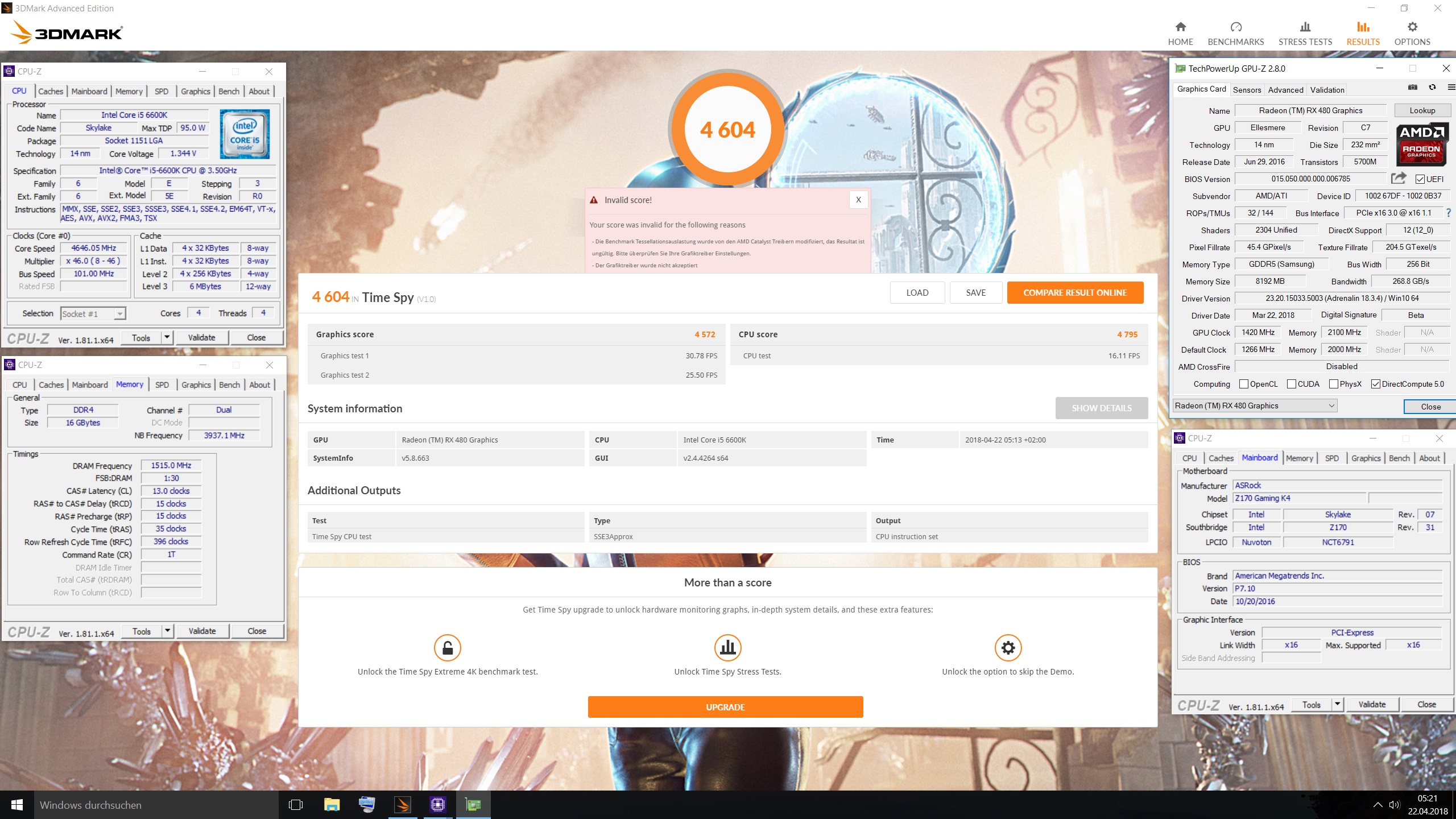Click the AMD Radeon Graphics logo
The image size is (1456, 819).
[1422, 144]
